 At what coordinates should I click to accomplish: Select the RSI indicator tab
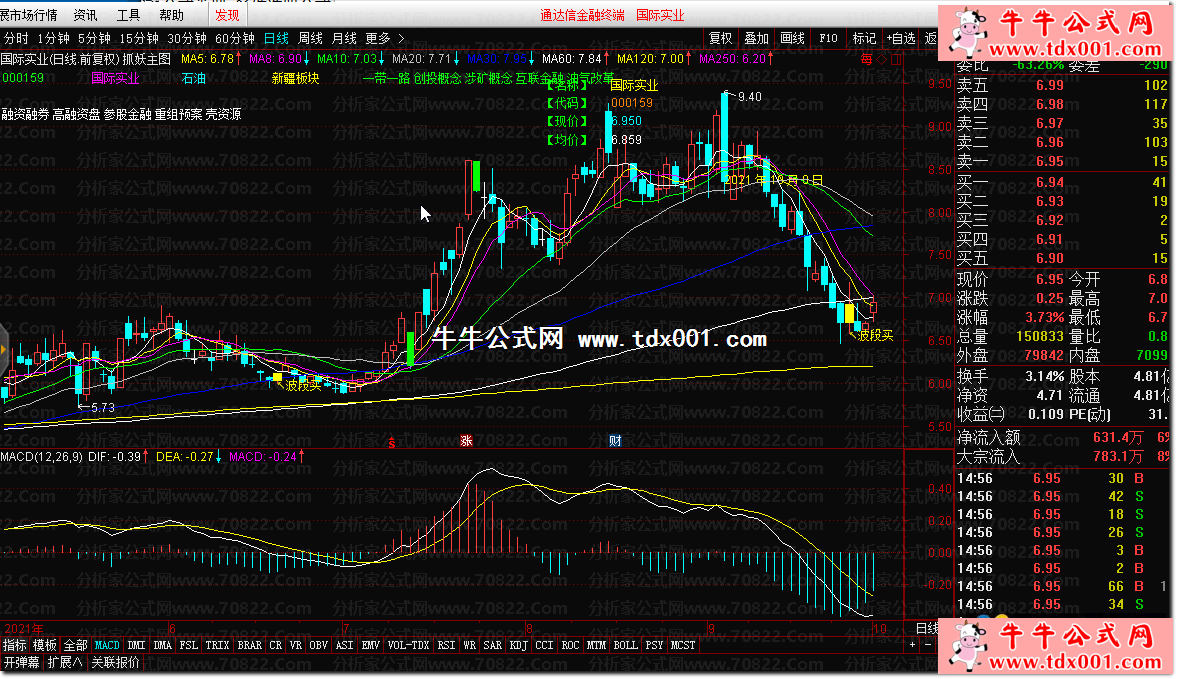(x=446, y=645)
